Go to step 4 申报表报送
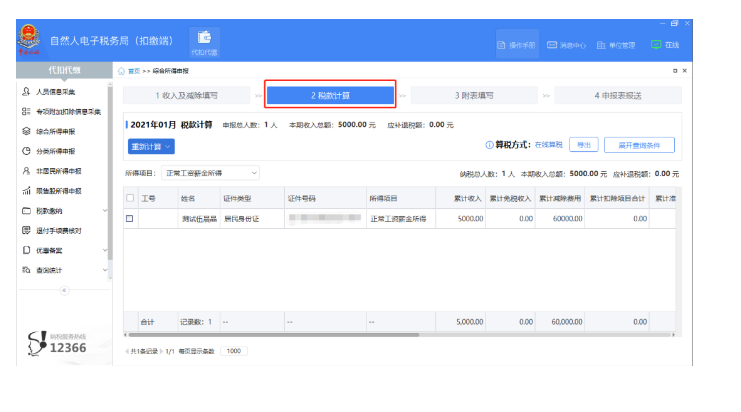This screenshot has height=412, width=741. (x=615, y=95)
